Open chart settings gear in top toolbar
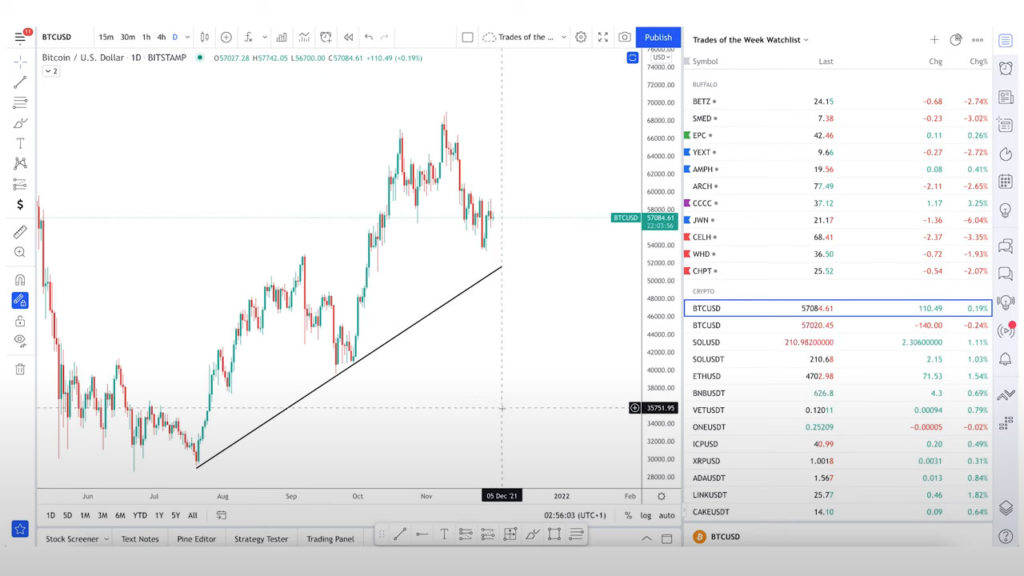1024x576 pixels. click(581, 37)
